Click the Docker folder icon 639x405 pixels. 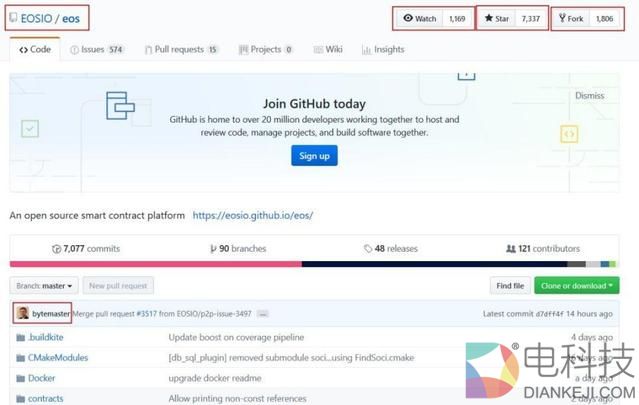(20, 378)
